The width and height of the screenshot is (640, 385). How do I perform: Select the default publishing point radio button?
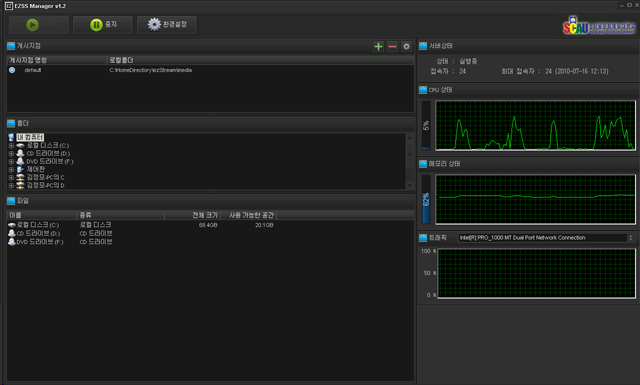[x=12, y=70]
